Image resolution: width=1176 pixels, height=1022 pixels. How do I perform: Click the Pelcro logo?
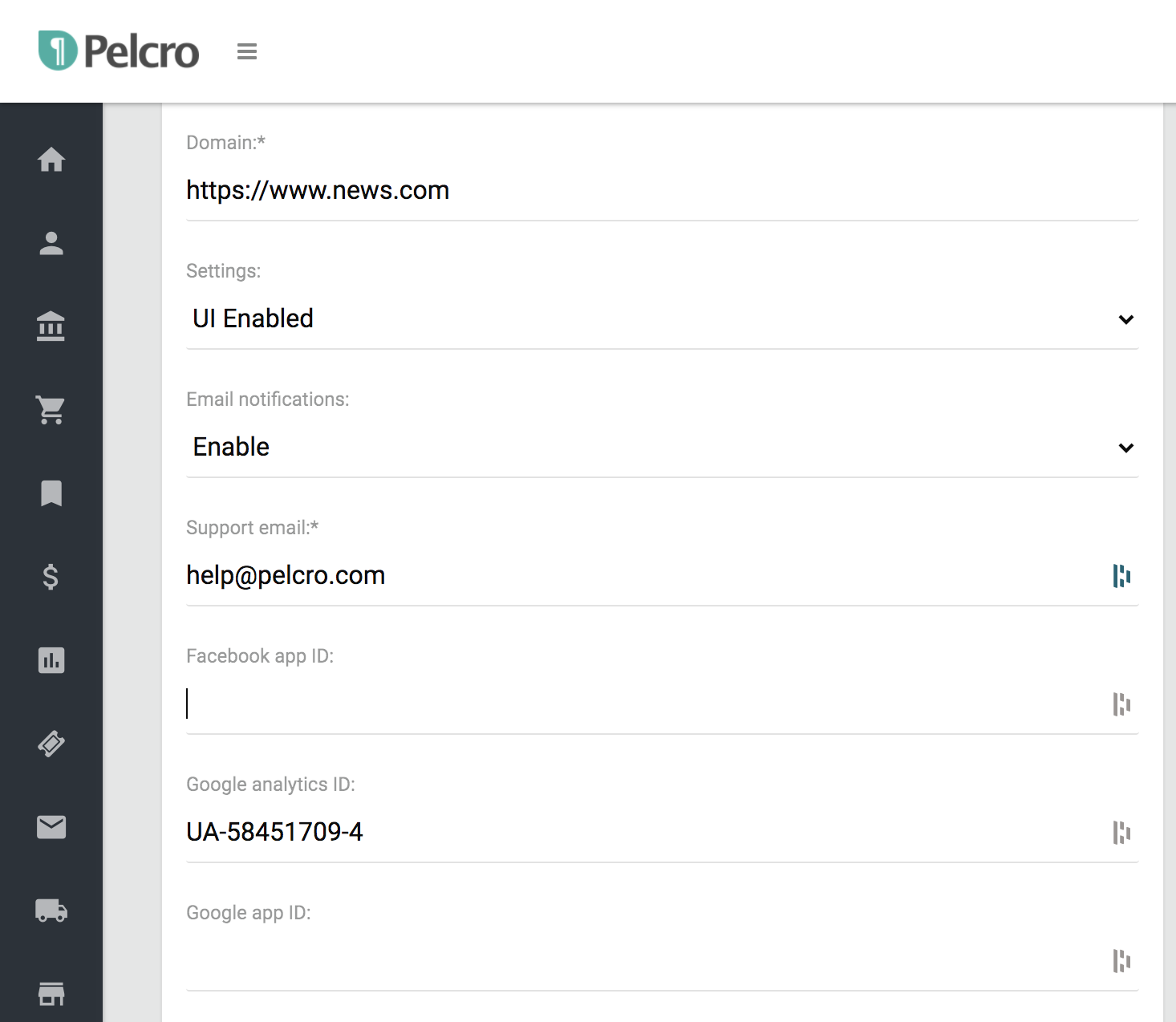tap(119, 51)
